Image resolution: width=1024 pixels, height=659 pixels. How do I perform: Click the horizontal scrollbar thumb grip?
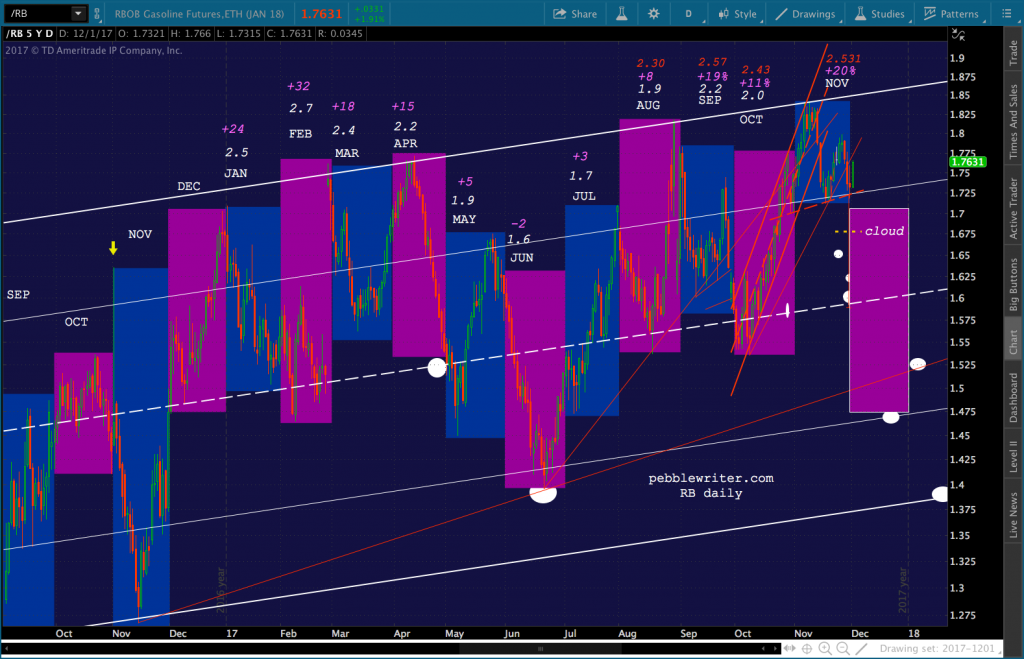click(x=540, y=649)
